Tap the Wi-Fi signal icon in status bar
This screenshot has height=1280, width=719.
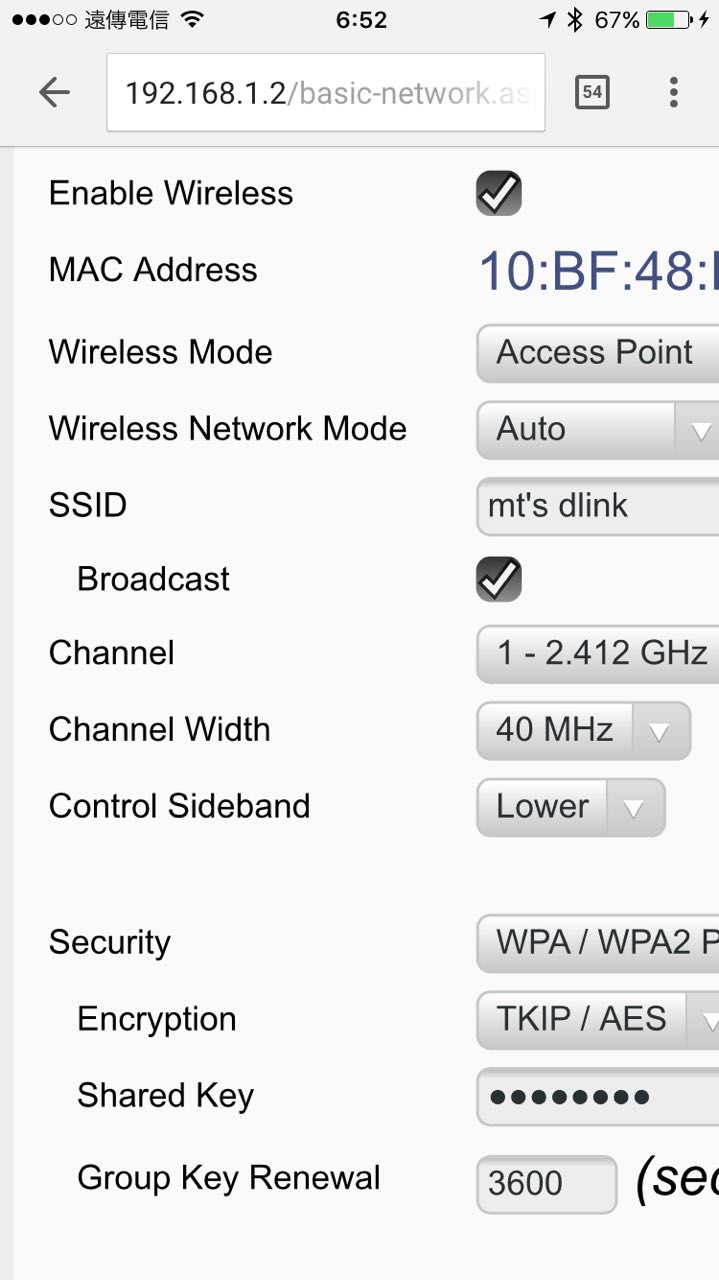(x=193, y=20)
